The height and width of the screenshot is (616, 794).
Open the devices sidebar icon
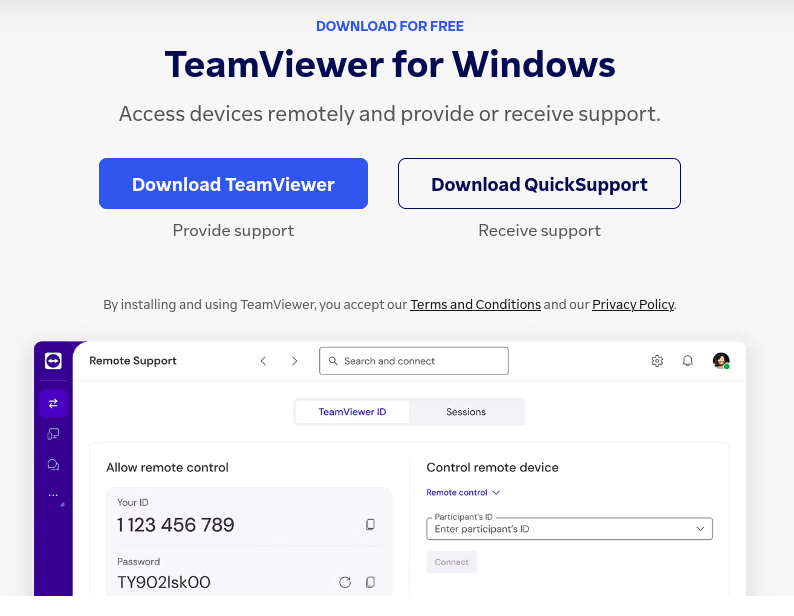pos(53,434)
